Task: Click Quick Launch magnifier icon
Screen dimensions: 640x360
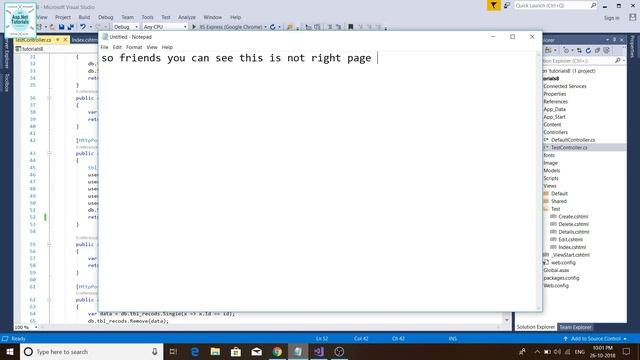Action: pyautogui.click(x=593, y=5)
